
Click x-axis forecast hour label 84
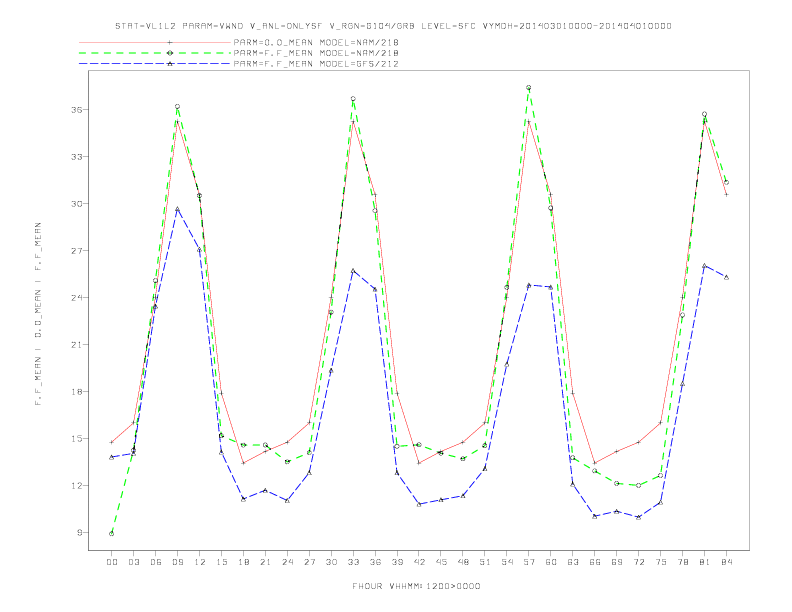pyautogui.click(x=726, y=562)
